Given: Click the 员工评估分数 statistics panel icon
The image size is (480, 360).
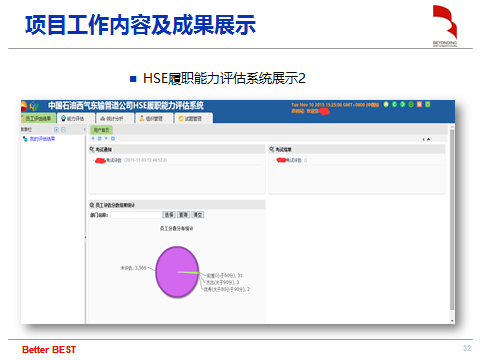Looking at the screenshot, I should [x=92, y=205].
